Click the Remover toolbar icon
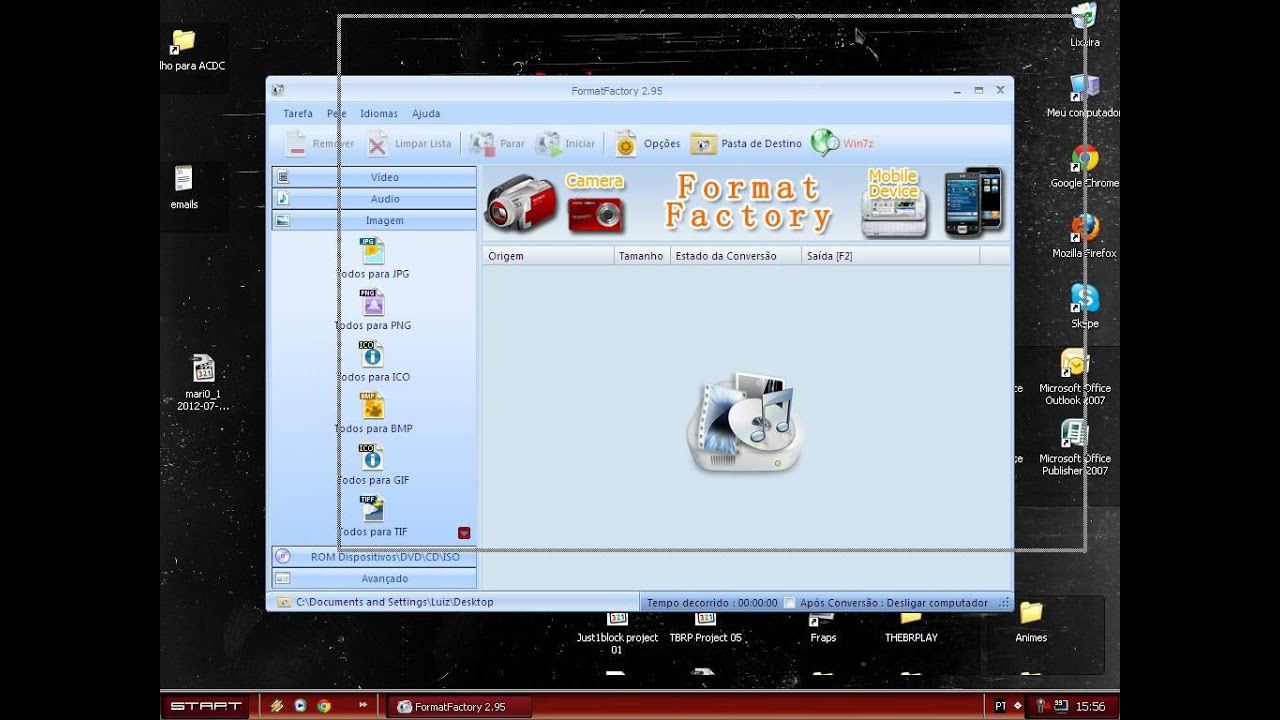 (296, 144)
